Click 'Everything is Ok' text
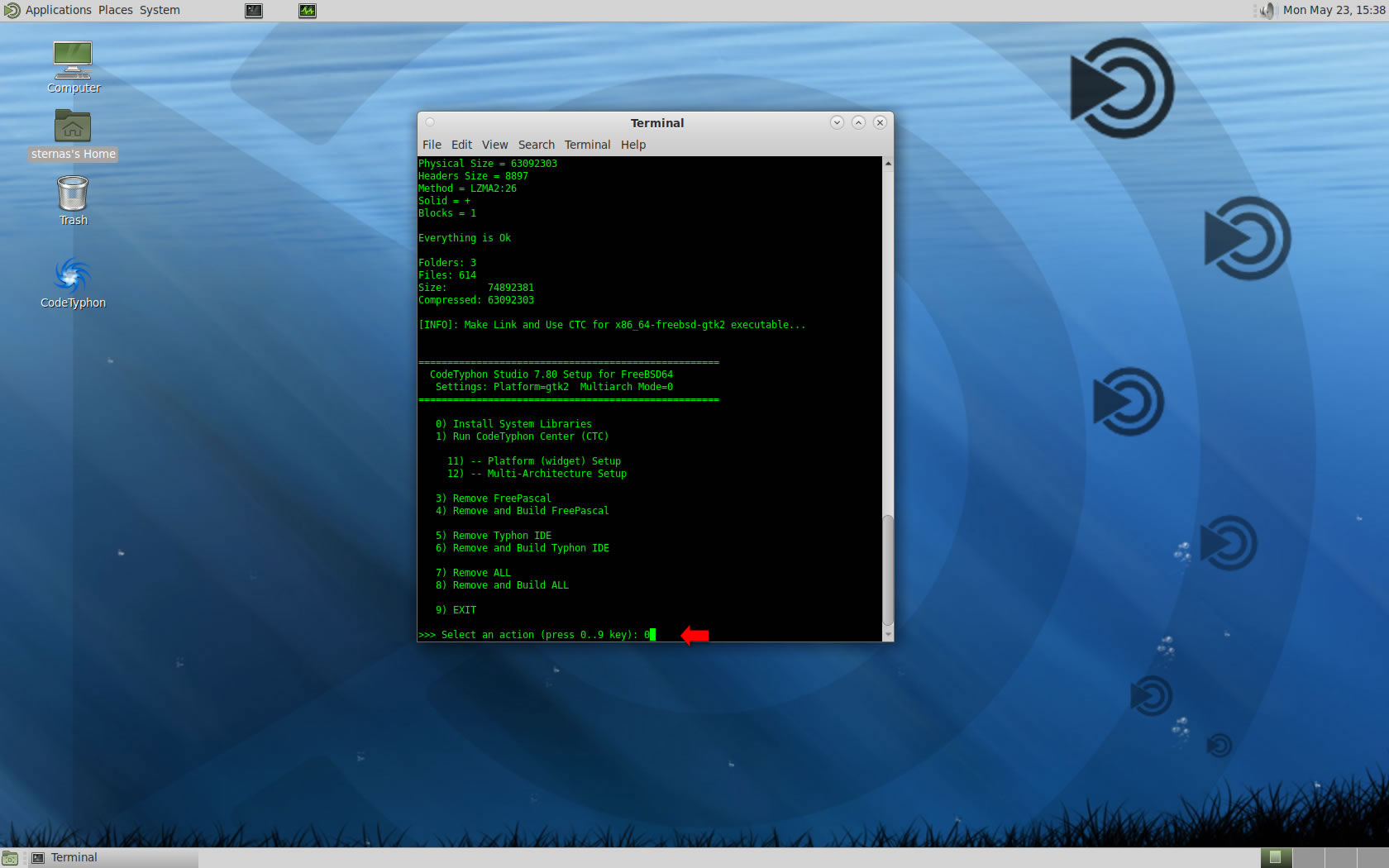The width and height of the screenshot is (1389, 868). (465, 238)
